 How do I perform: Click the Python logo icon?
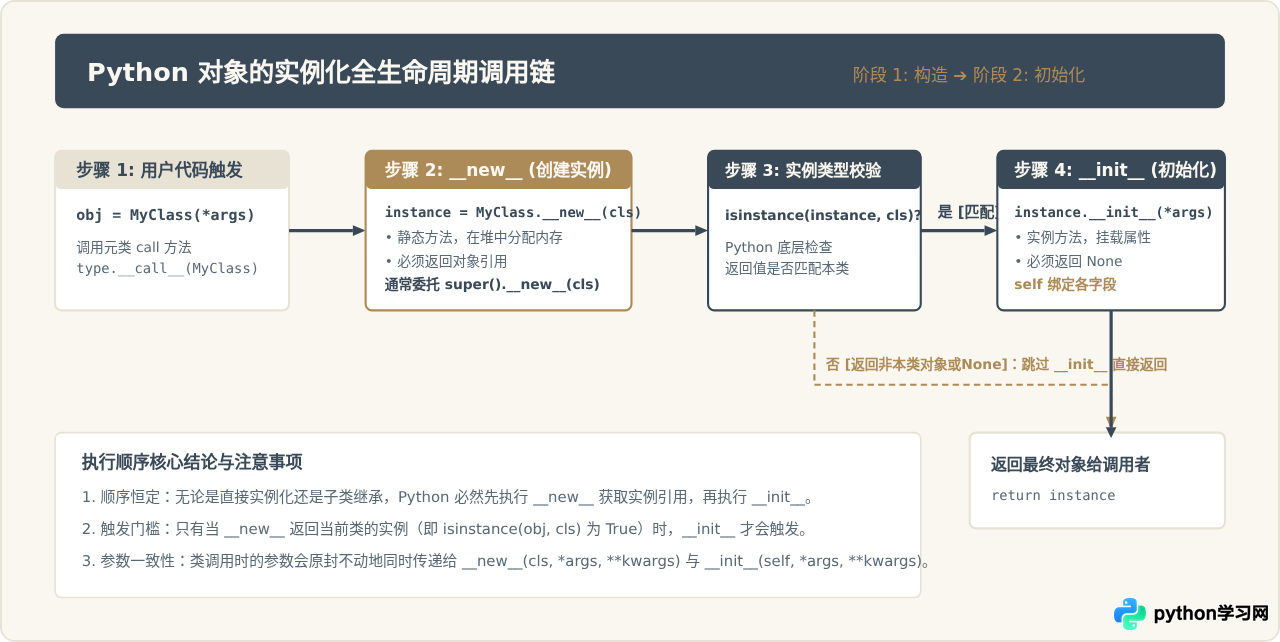pos(1131,613)
